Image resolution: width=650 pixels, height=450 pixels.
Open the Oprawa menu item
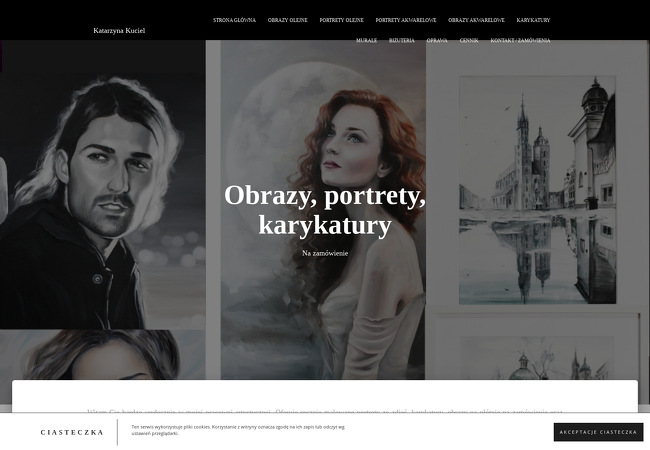click(437, 40)
